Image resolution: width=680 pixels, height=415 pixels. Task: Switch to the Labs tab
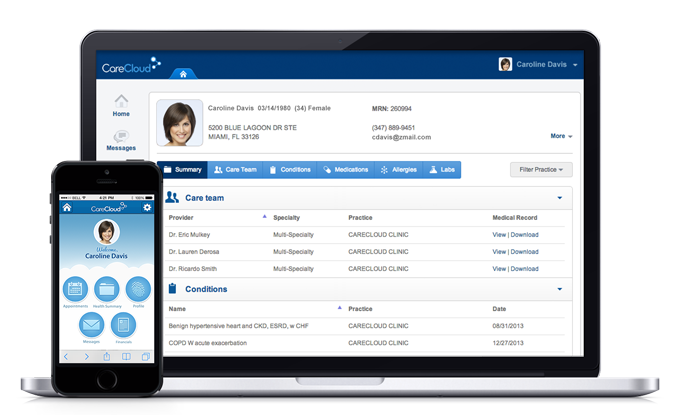pos(442,170)
